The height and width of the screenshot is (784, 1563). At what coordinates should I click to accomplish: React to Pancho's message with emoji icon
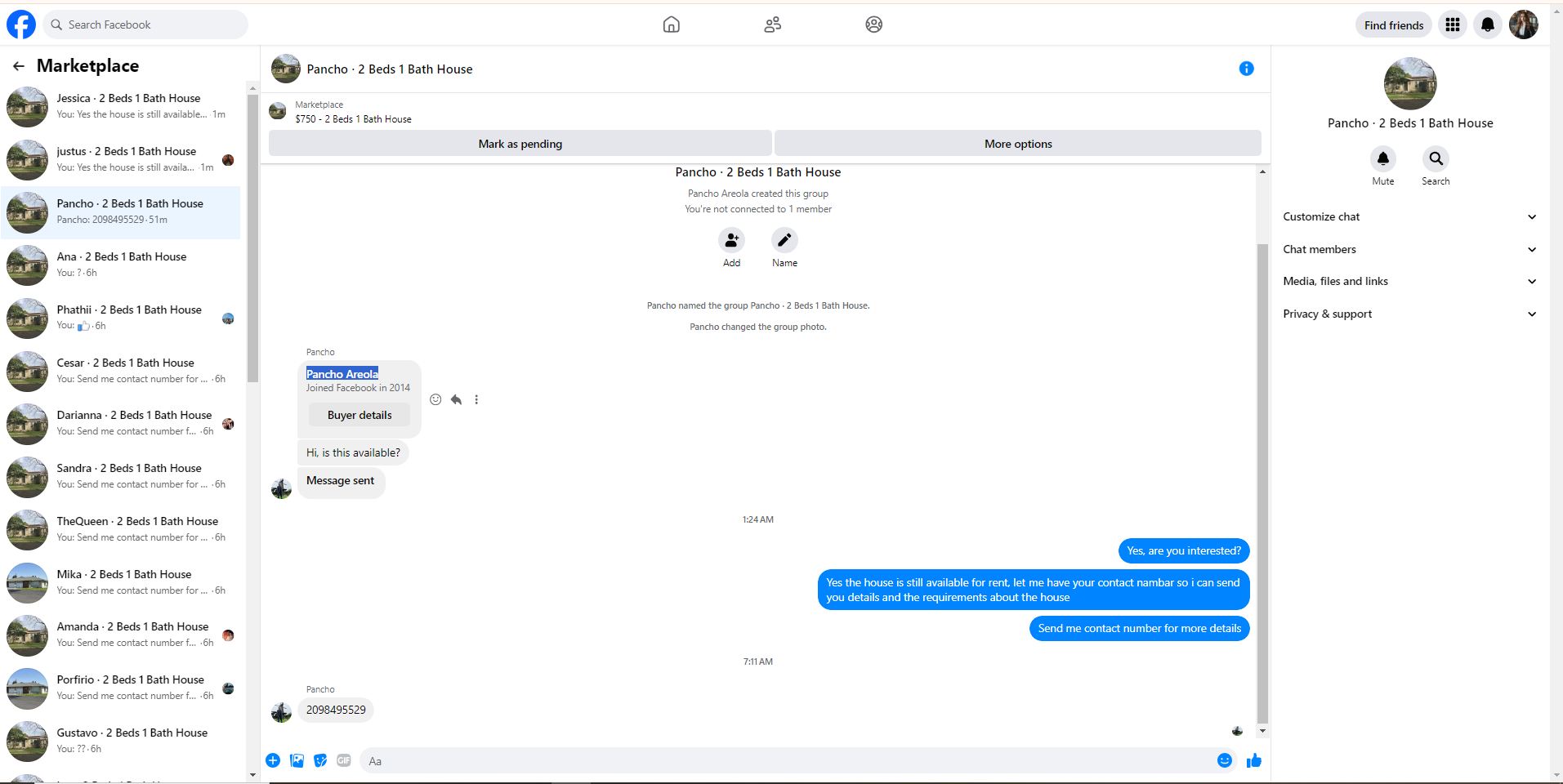click(x=435, y=399)
